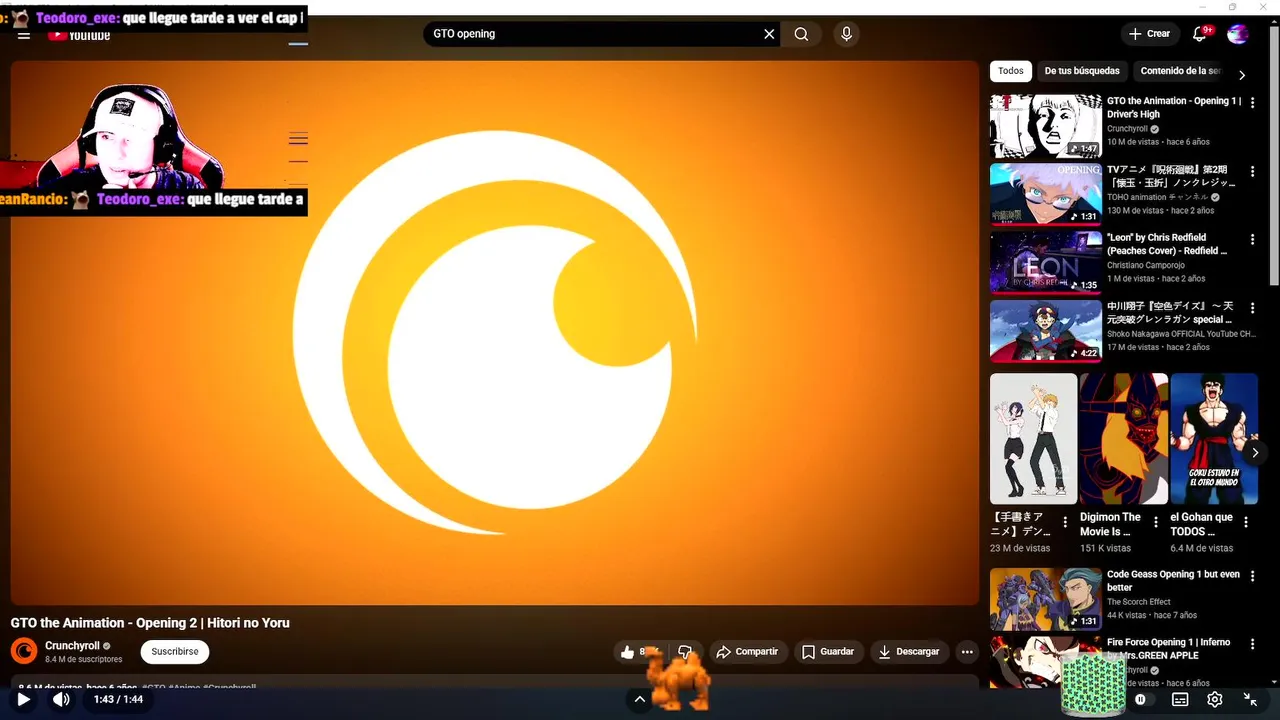
Task: Open options for the TOHO animation video
Action: coord(1252,171)
